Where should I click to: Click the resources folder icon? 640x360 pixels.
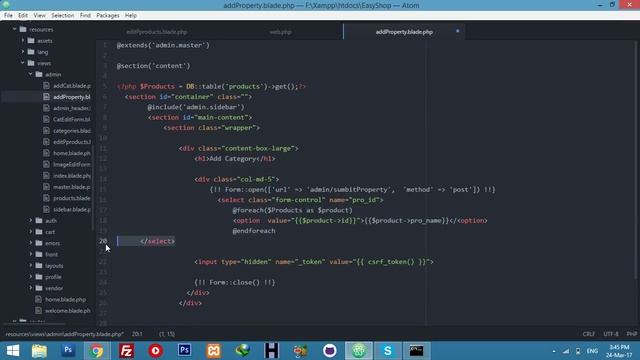[23, 29]
